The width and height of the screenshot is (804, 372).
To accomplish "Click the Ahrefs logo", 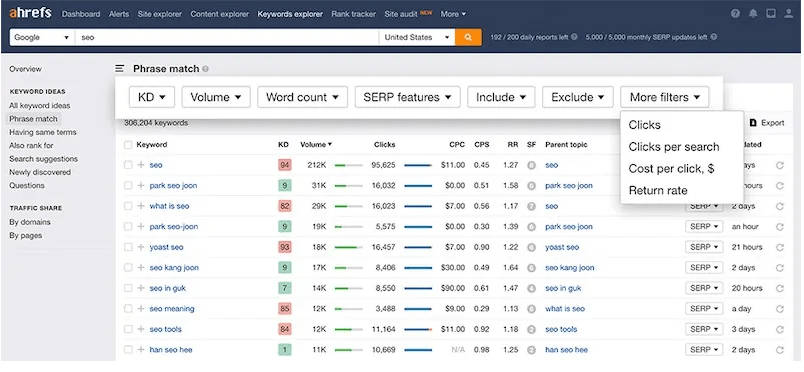I will coord(30,13).
